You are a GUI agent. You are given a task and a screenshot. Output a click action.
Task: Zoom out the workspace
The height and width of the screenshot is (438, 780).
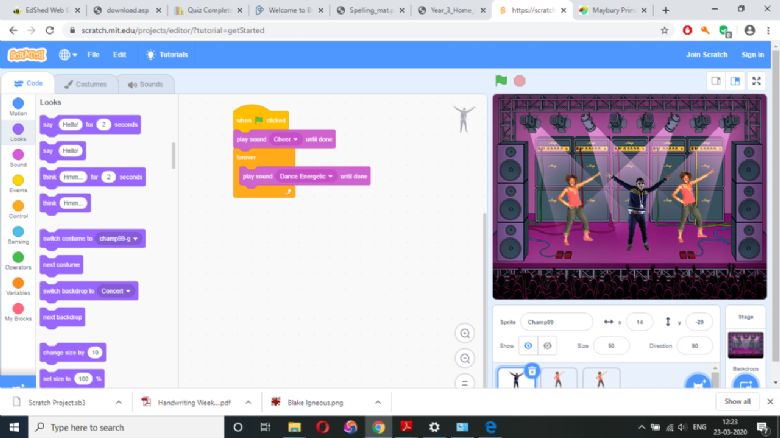[465, 358]
